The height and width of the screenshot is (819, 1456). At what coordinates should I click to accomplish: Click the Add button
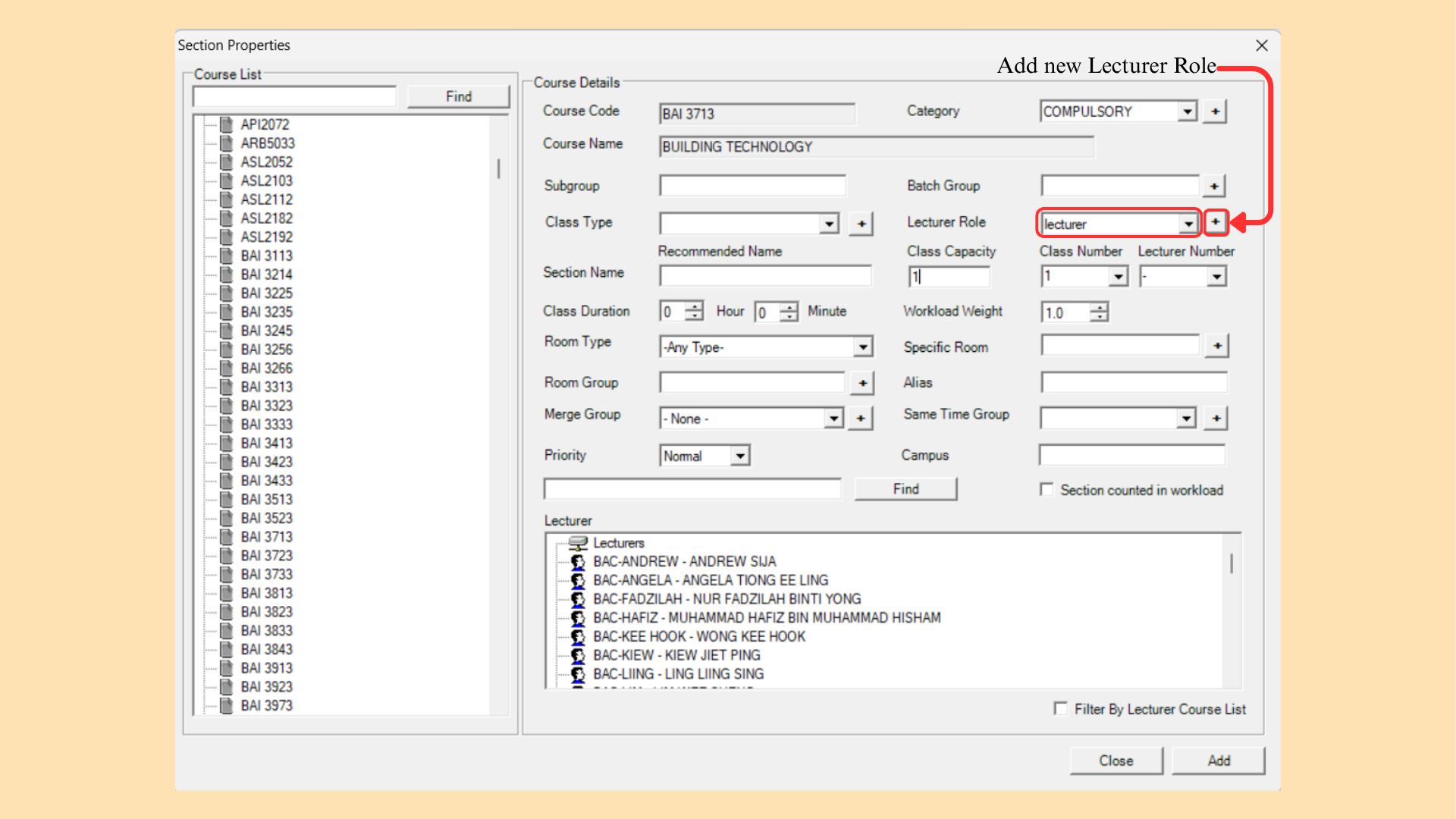click(x=1219, y=761)
